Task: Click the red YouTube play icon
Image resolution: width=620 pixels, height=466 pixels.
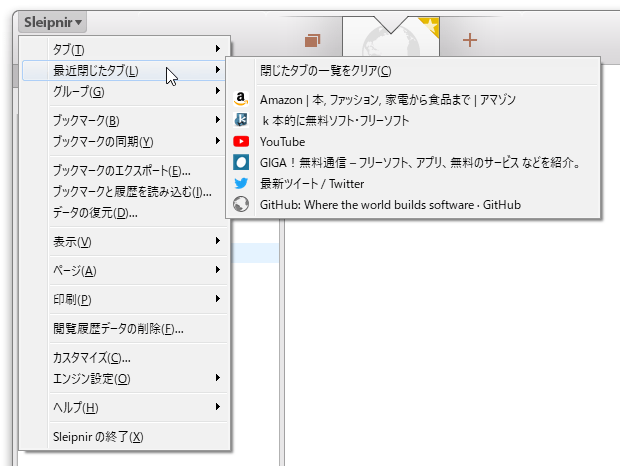Action: [241, 141]
